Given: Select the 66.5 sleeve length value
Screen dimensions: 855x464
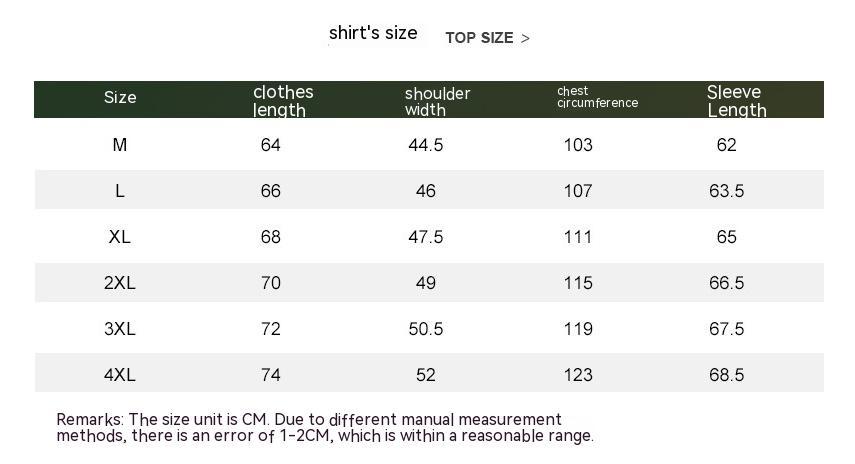Looking at the screenshot, I should 727,283.
